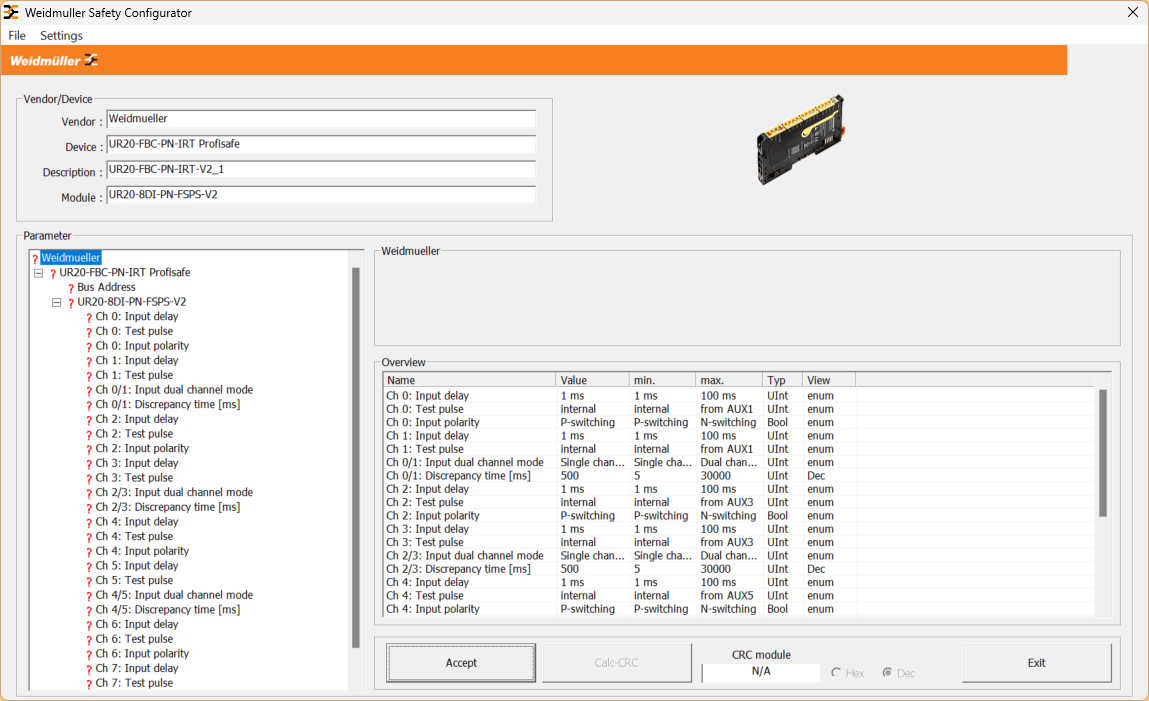The width and height of the screenshot is (1149, 701).
Task: Select overview row 'Ch 2/3: Input dual channel mode'
Action: click(739, 556)
